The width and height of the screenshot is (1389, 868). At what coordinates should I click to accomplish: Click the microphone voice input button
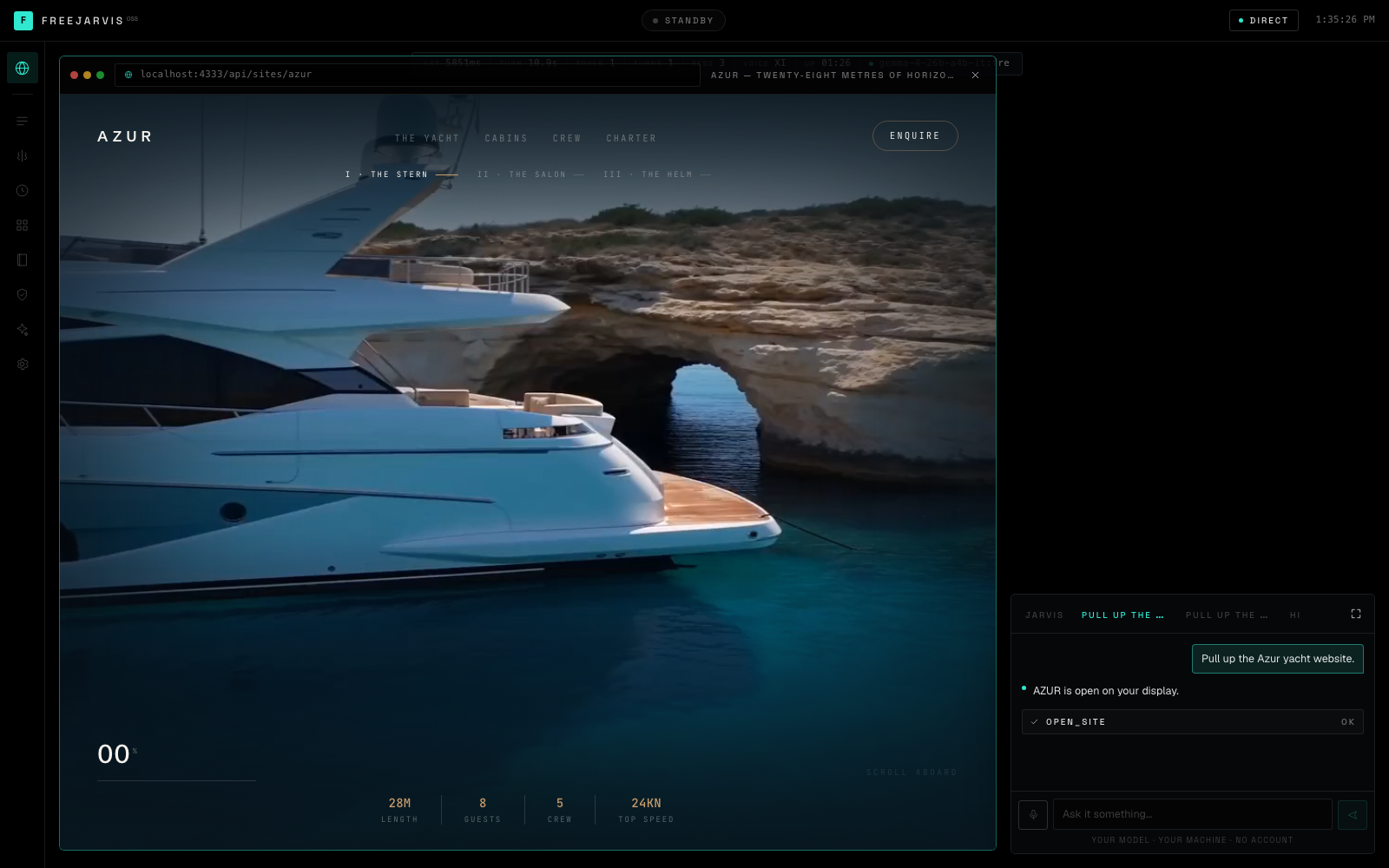1033,814
